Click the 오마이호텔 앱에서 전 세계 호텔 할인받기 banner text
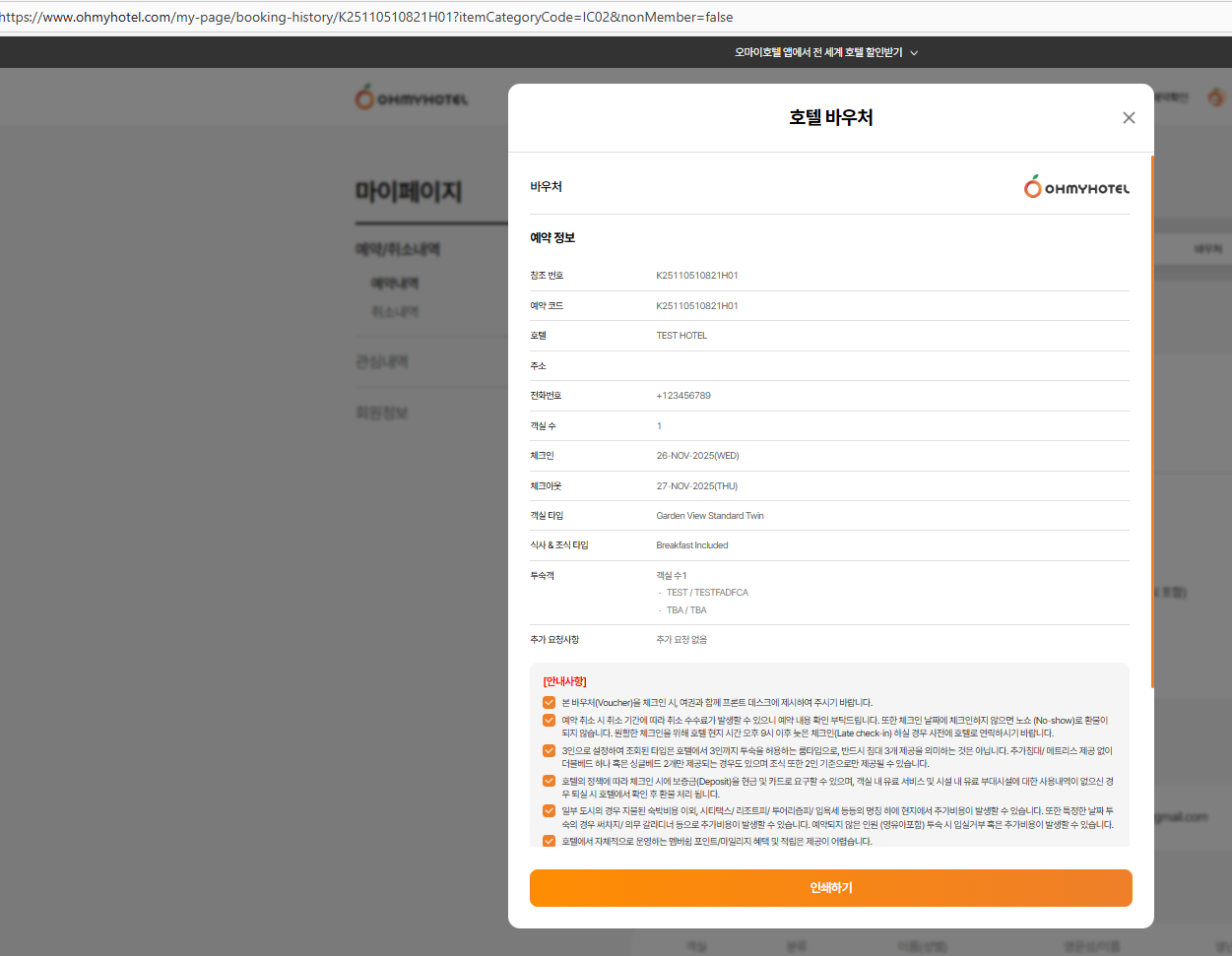Image resolution: width=1232 pixels, height=956 pixels. coord(818,53)
